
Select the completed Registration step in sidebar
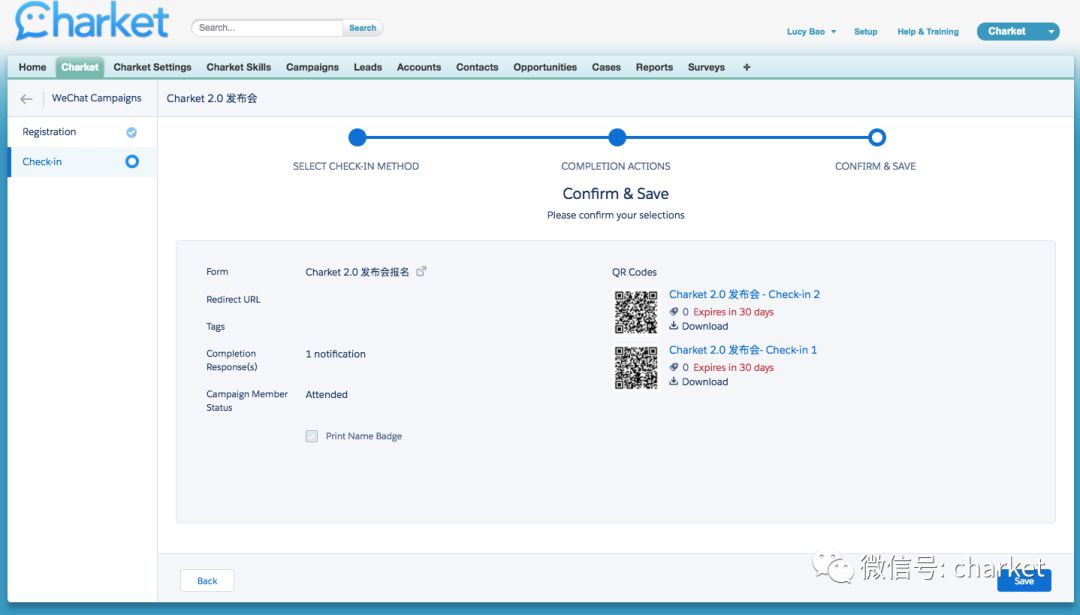(49, 132)
